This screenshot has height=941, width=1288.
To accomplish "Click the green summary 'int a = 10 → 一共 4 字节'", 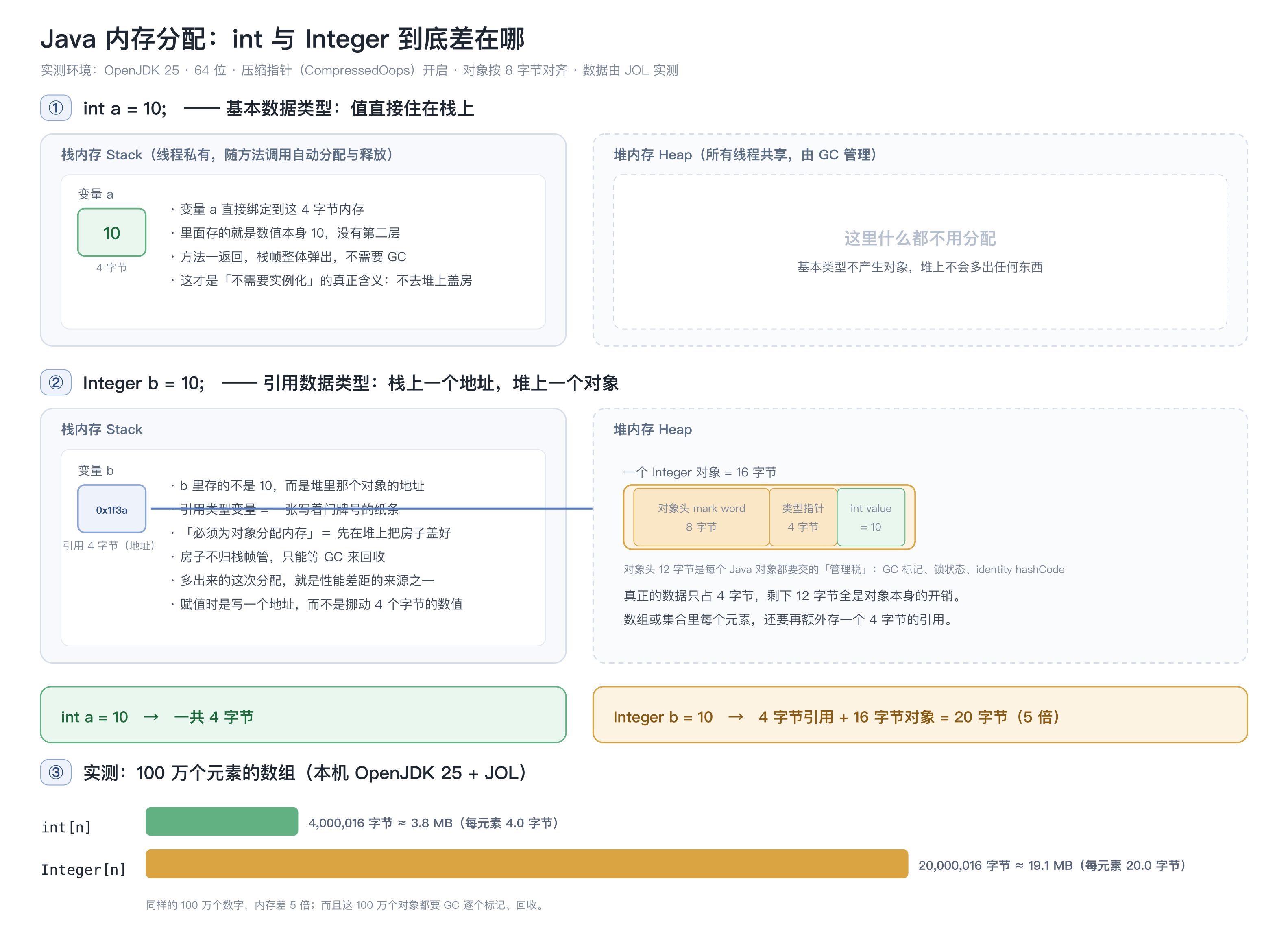I will coord(303,715).
